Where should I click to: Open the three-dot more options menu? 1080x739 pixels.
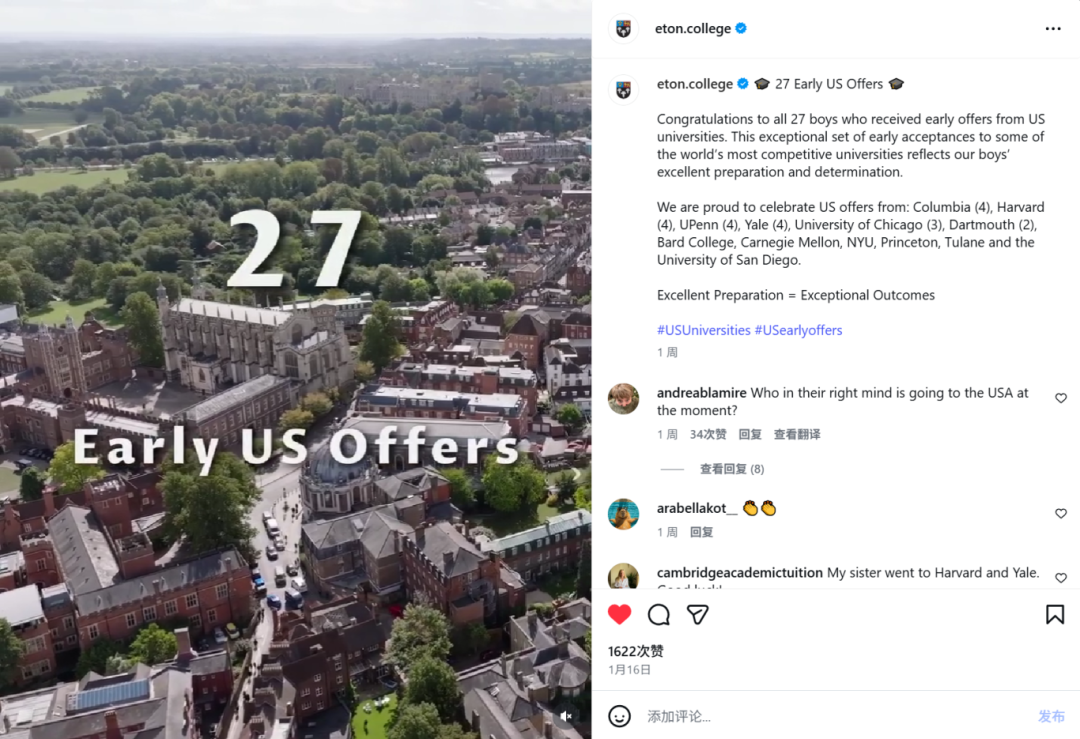pos(1052,29)
